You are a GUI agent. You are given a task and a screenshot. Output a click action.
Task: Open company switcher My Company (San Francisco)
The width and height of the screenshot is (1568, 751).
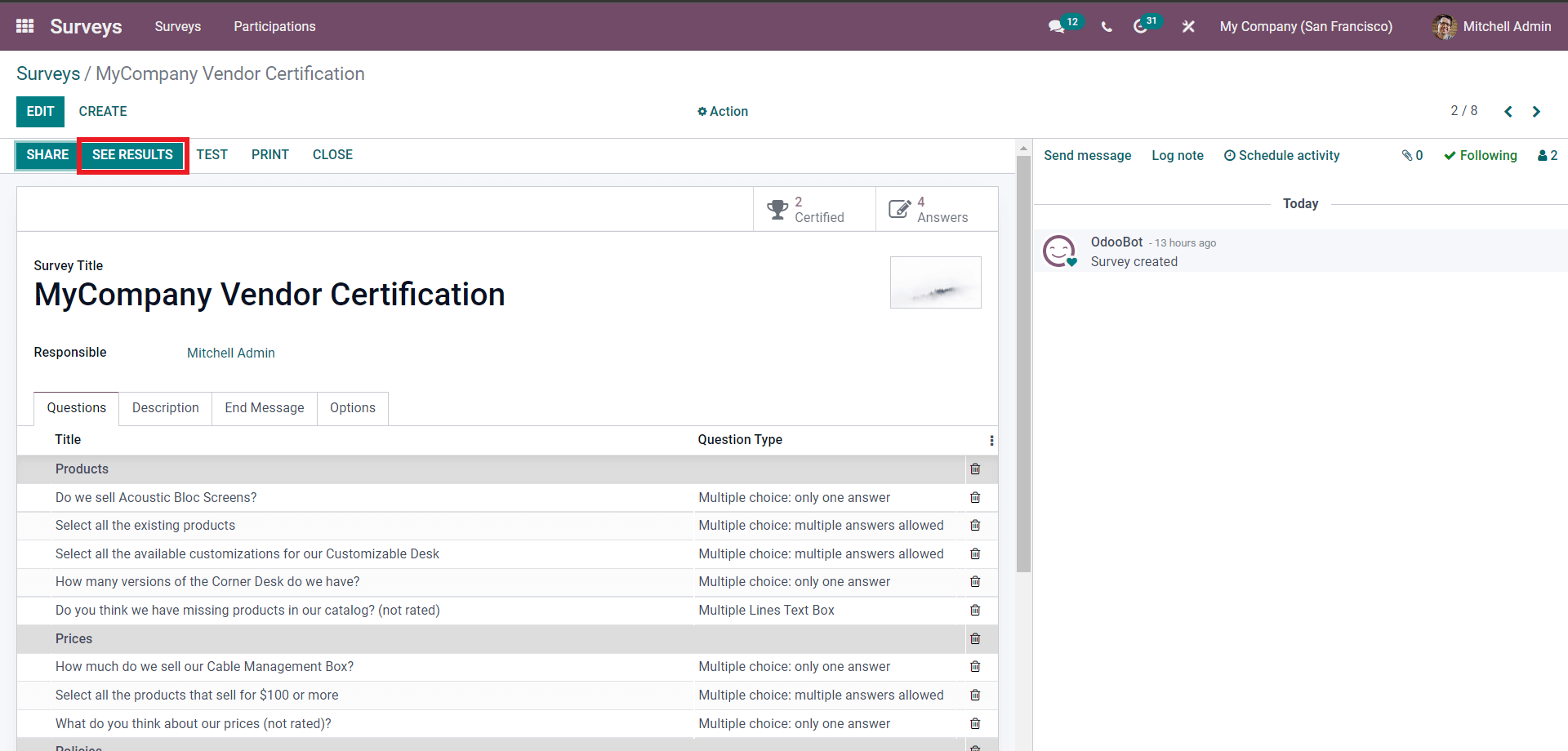(1306, 26)
